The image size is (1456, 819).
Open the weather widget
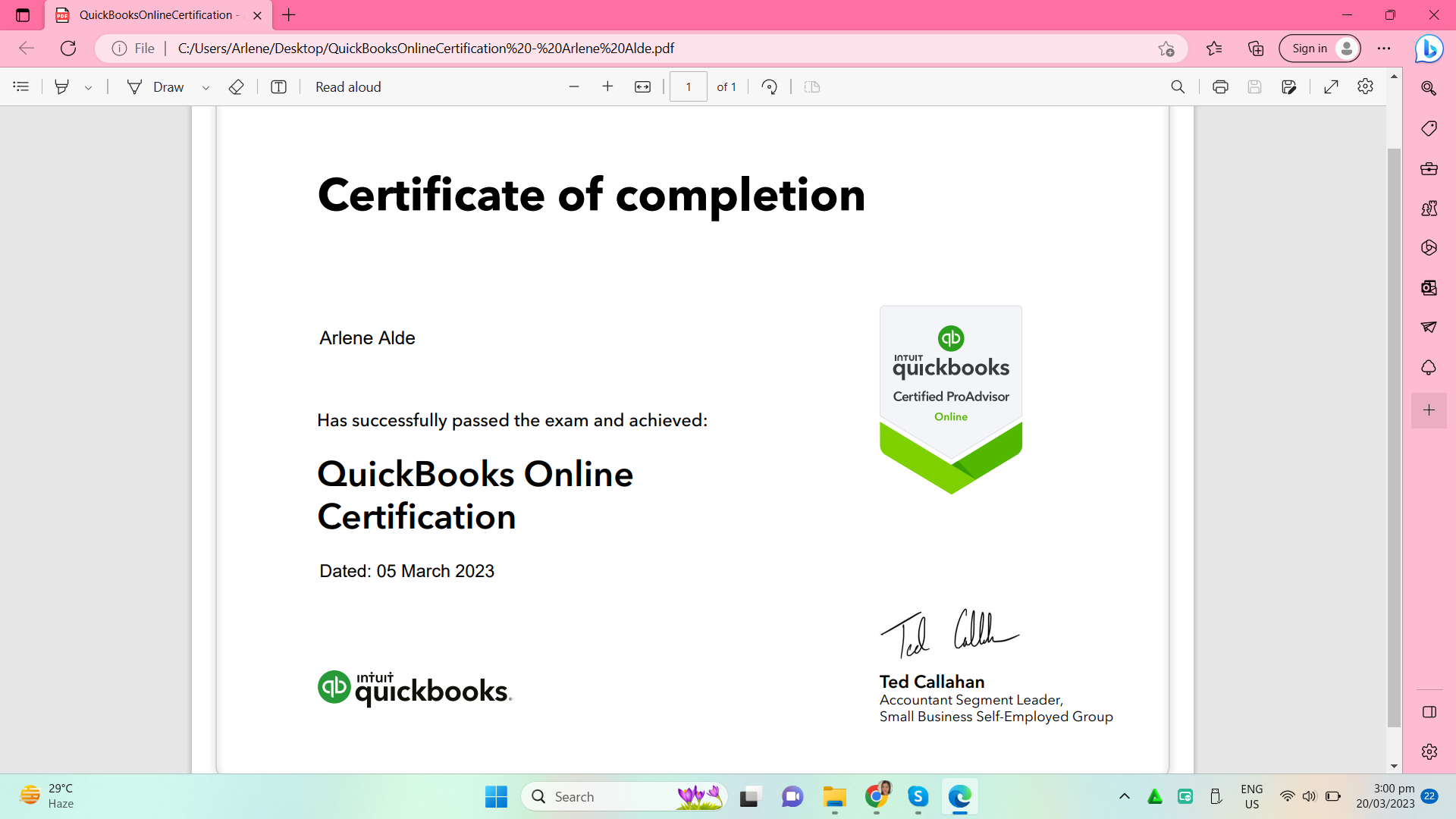47,796
